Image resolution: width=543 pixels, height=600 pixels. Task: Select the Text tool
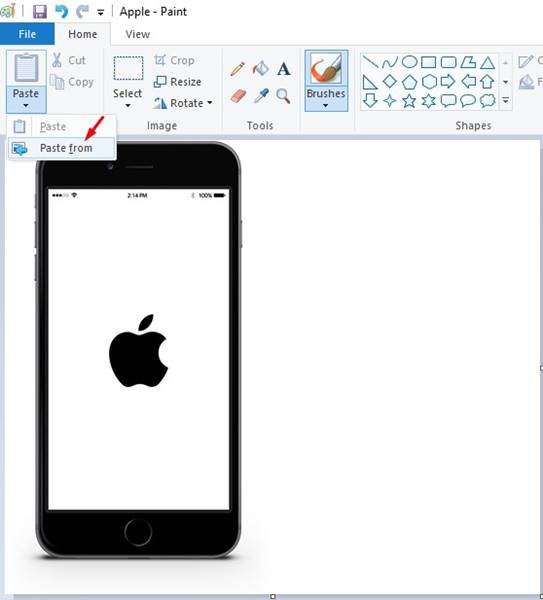284,69
